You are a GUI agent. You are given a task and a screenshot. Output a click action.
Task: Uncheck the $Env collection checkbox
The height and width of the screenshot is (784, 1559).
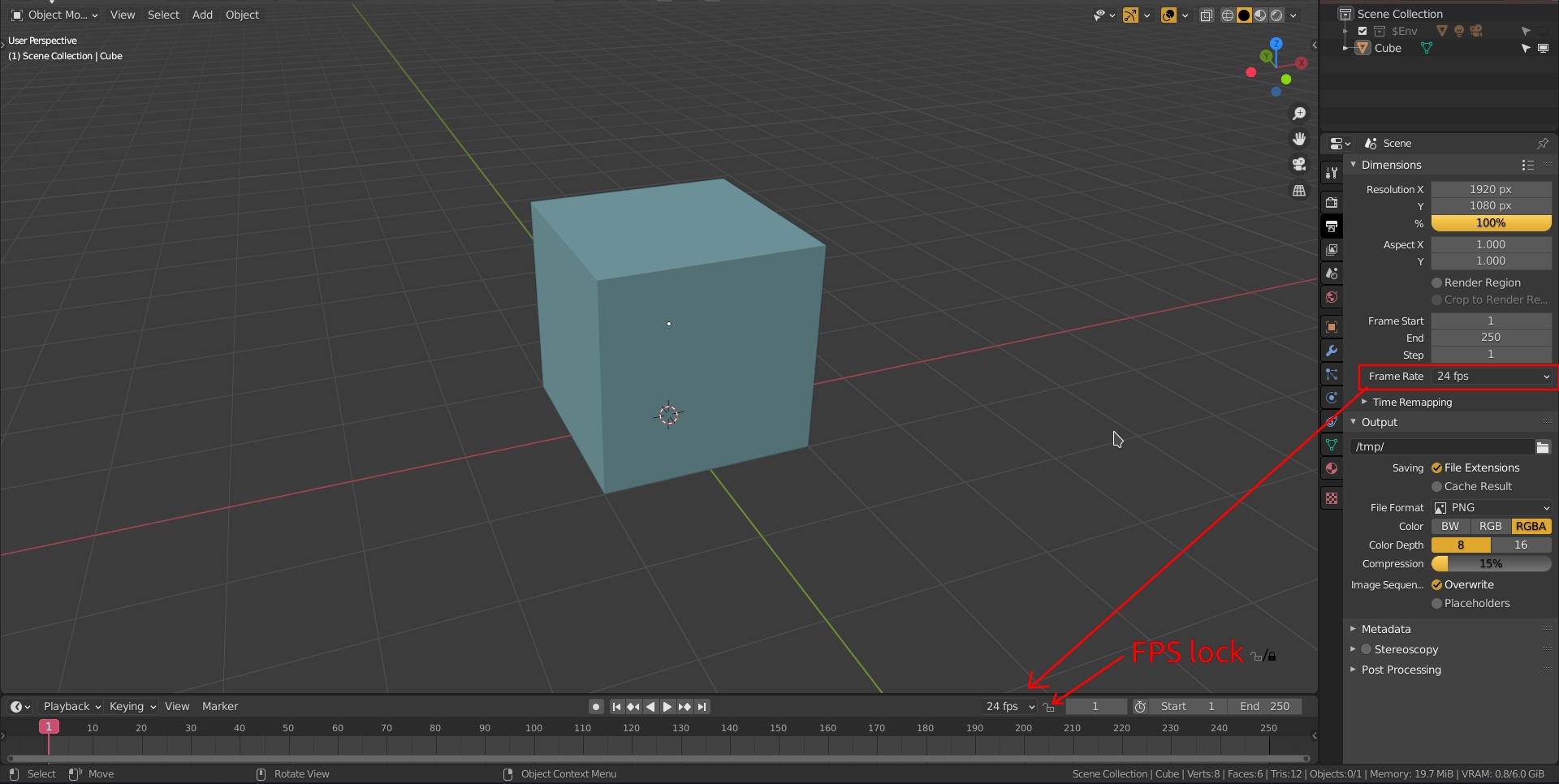(1363, 31)
